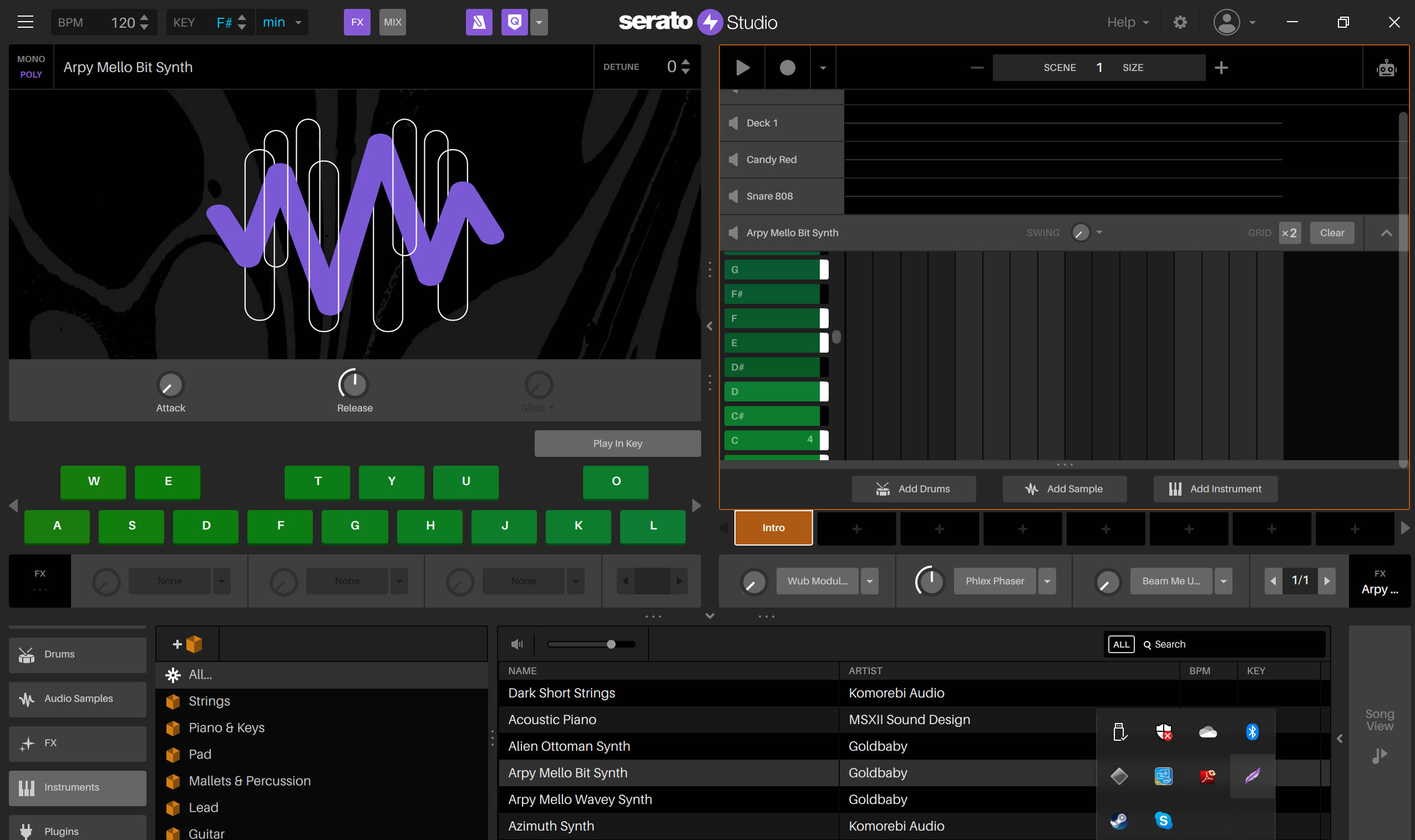Click the Add Sample button
This screenshot has width=1415, height=840.
pos(1064,488)
